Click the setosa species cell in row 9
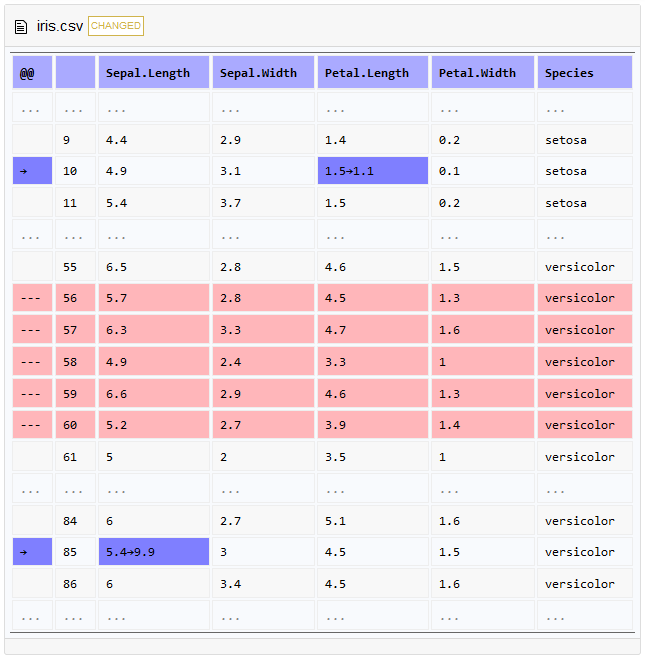Viewport: 645px width, 659px height. tap(584, 140)
